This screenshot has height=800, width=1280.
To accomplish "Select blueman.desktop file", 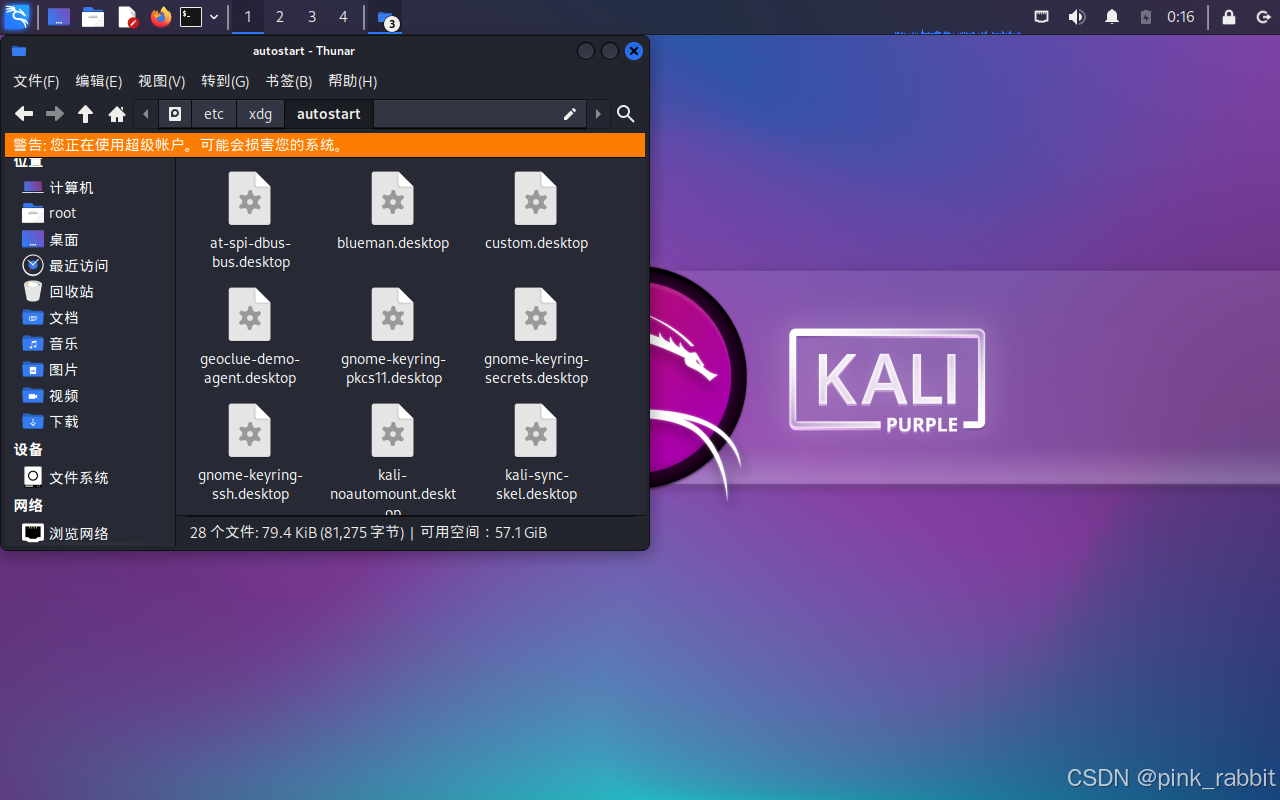I will point(393,212).
